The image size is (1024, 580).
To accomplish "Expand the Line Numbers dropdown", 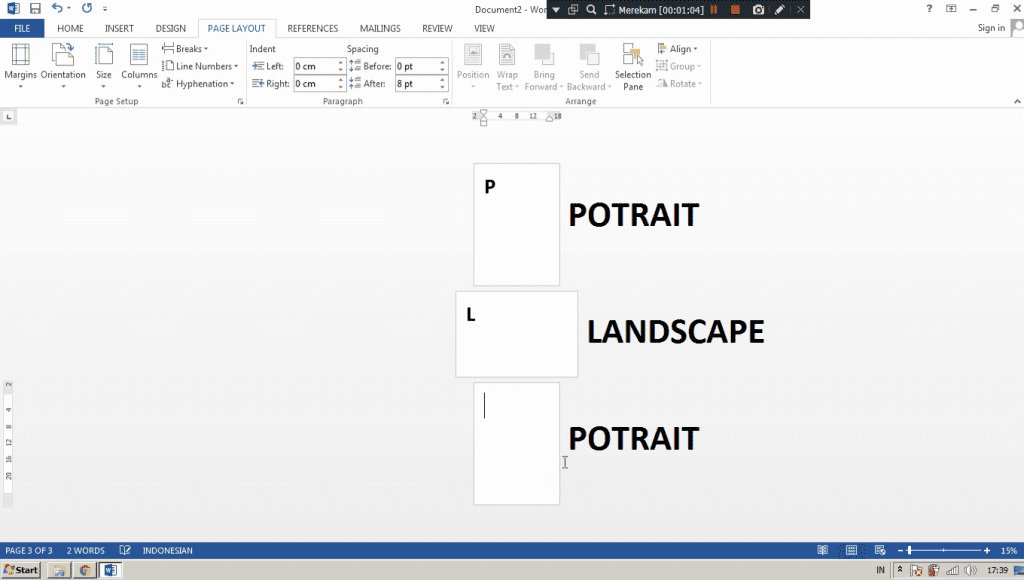I will point(200,66).
